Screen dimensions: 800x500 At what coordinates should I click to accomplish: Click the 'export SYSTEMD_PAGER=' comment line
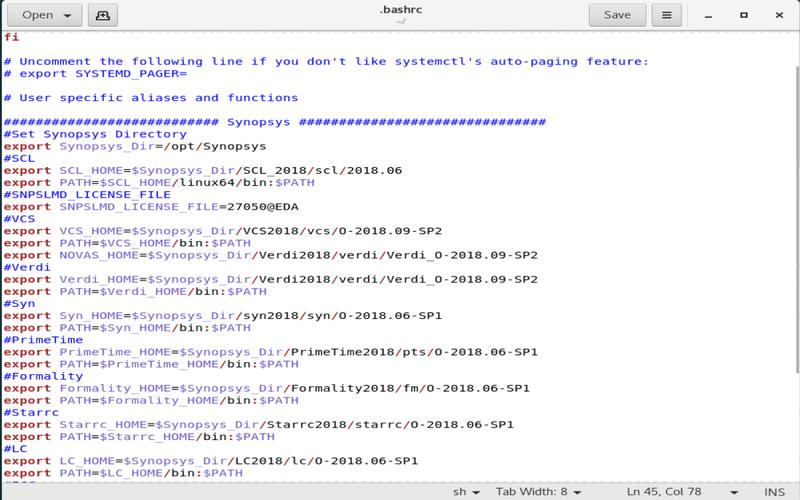95,73
